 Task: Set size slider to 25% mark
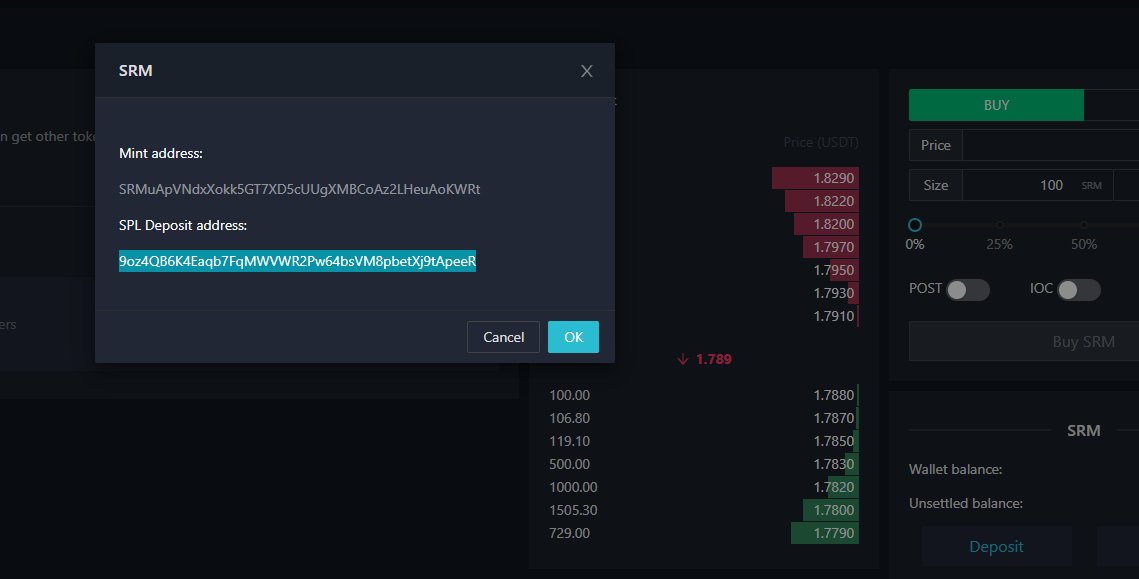coord(1000,225)
